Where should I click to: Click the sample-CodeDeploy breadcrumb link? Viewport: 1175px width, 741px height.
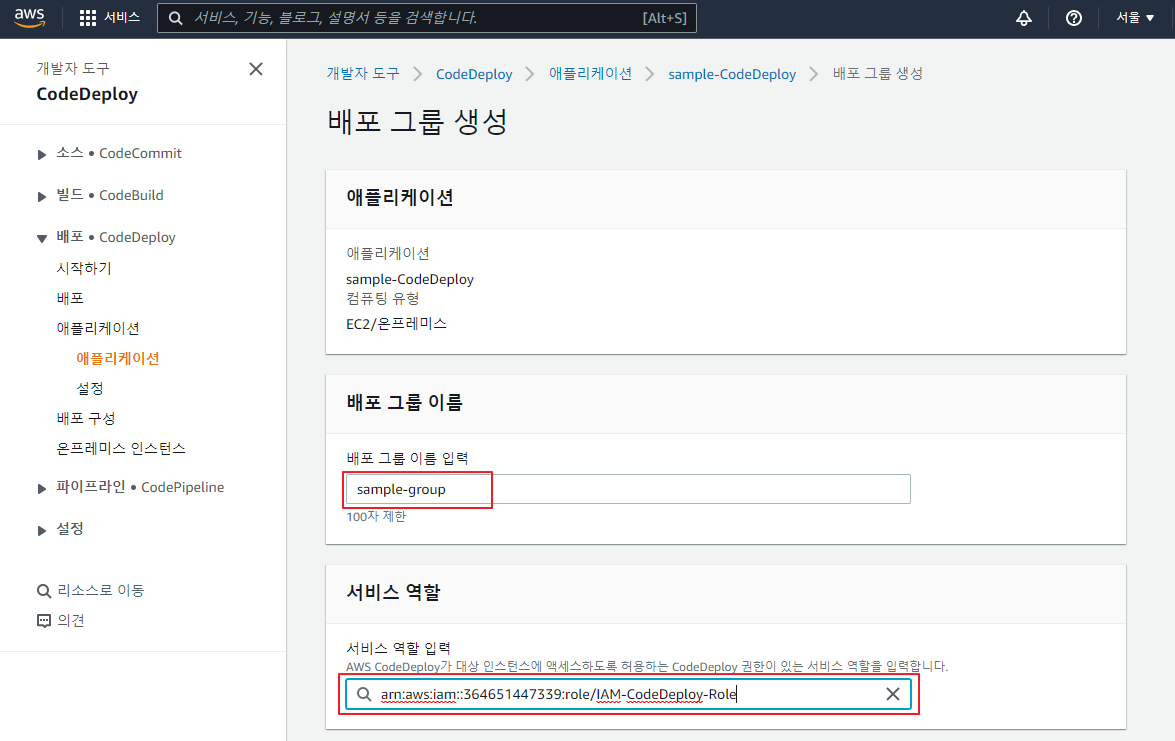click(732, 74)
